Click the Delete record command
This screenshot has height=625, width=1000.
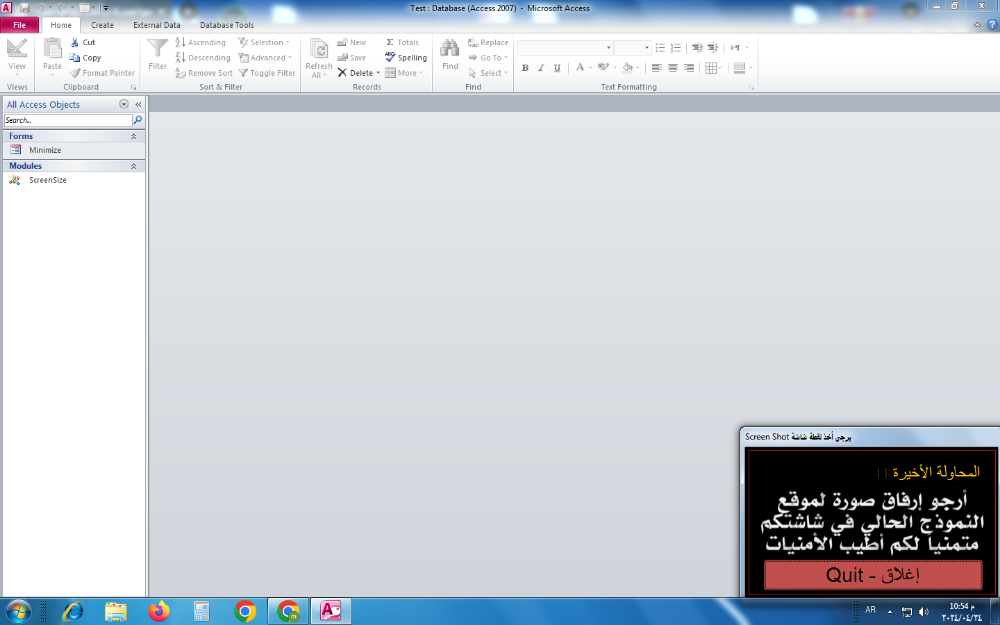[x=355, y=73]
